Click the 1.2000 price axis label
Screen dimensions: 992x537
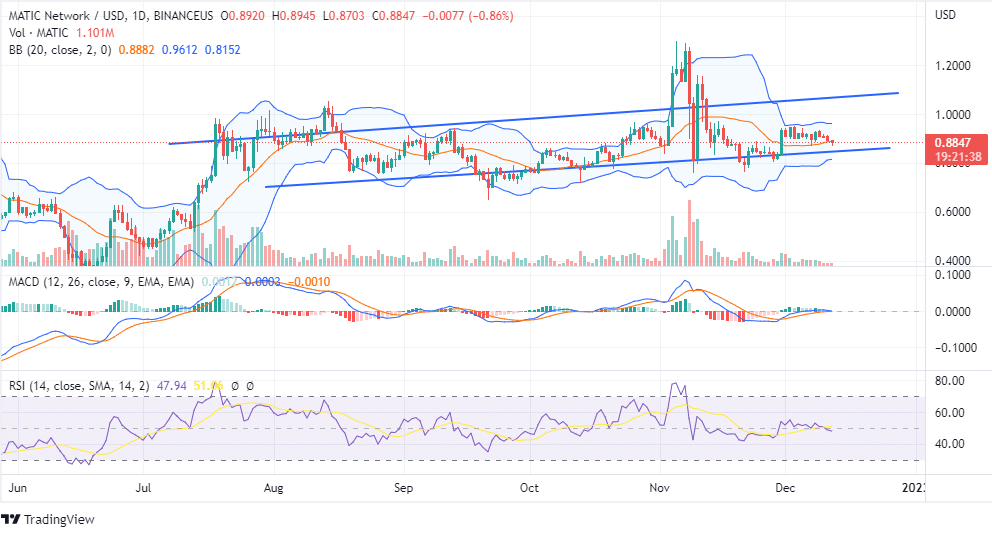(952, 66)
